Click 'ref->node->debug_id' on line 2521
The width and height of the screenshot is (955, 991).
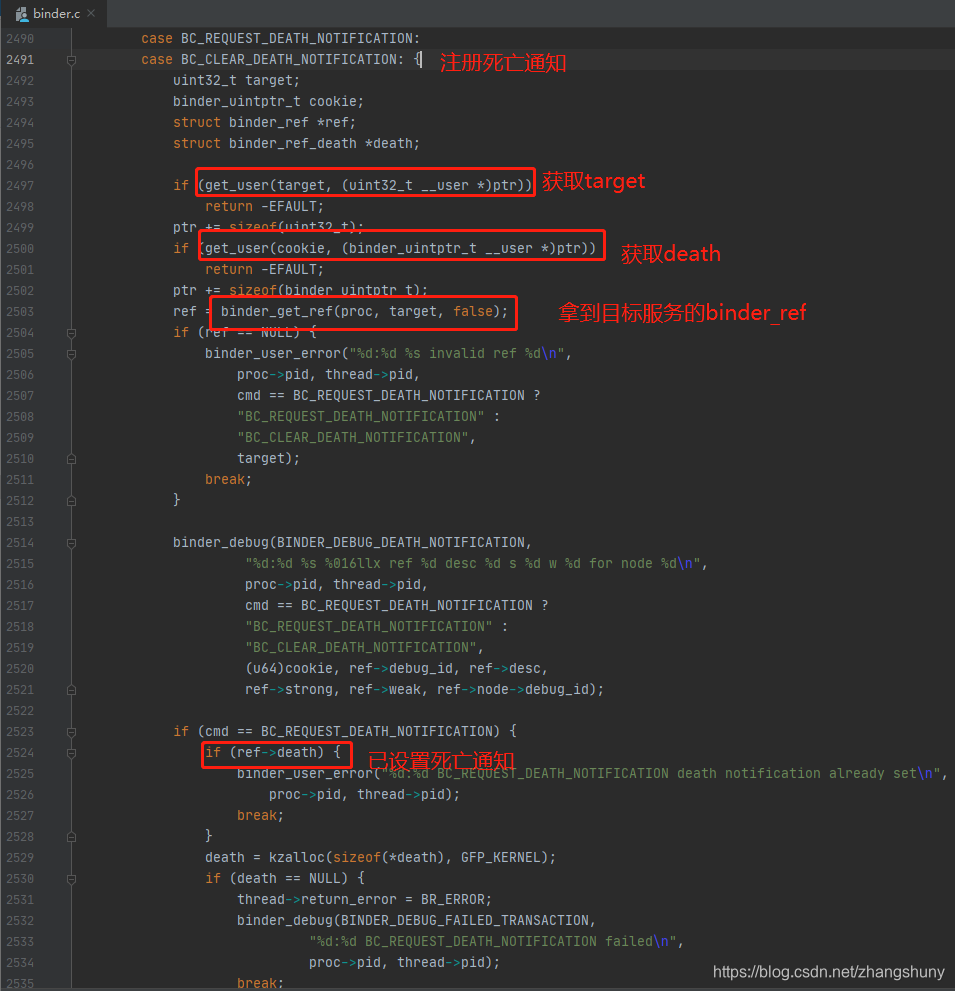515,689
